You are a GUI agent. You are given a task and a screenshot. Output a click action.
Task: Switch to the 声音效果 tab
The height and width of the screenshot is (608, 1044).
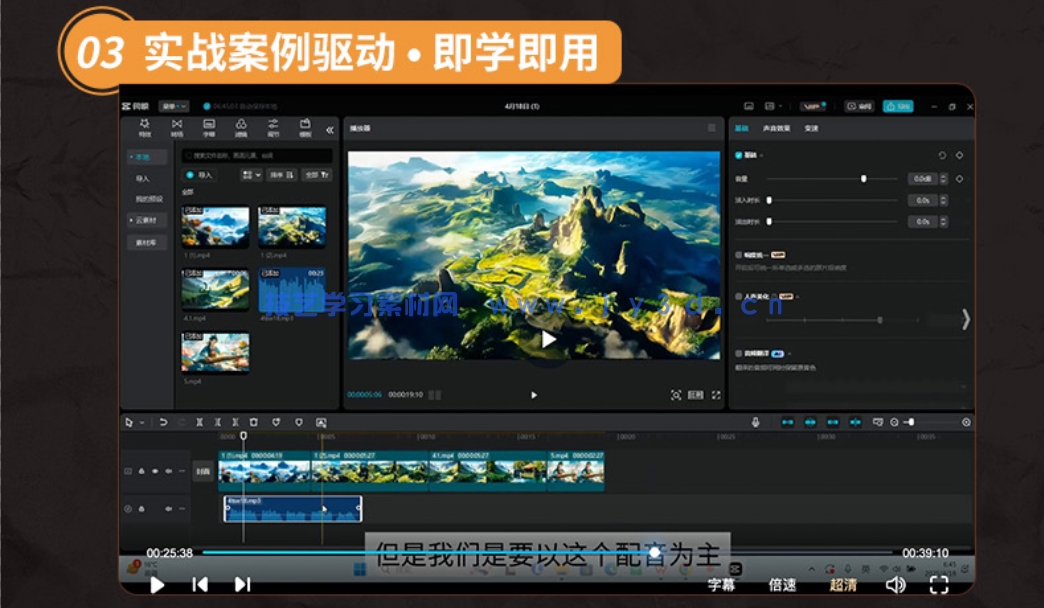point(779,128)
